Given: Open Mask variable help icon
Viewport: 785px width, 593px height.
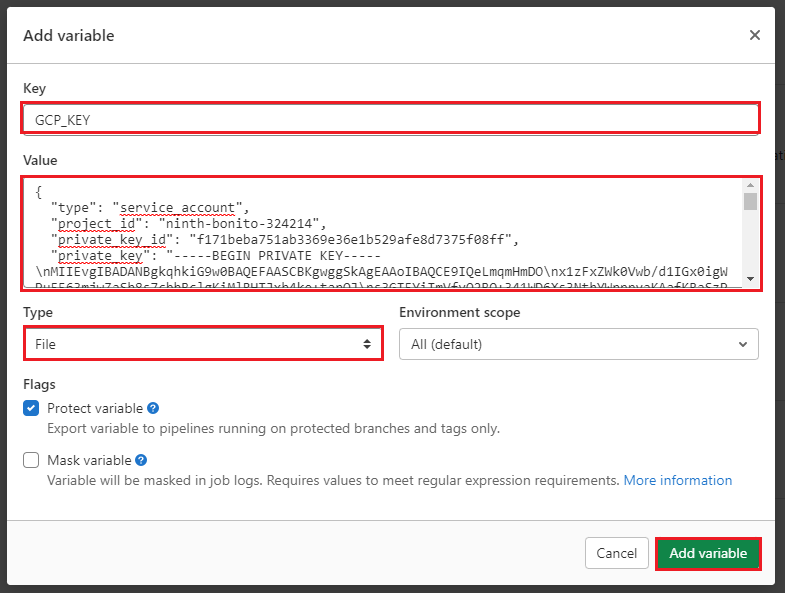Looking at the screenshot, I should click(x=141, y=460).
